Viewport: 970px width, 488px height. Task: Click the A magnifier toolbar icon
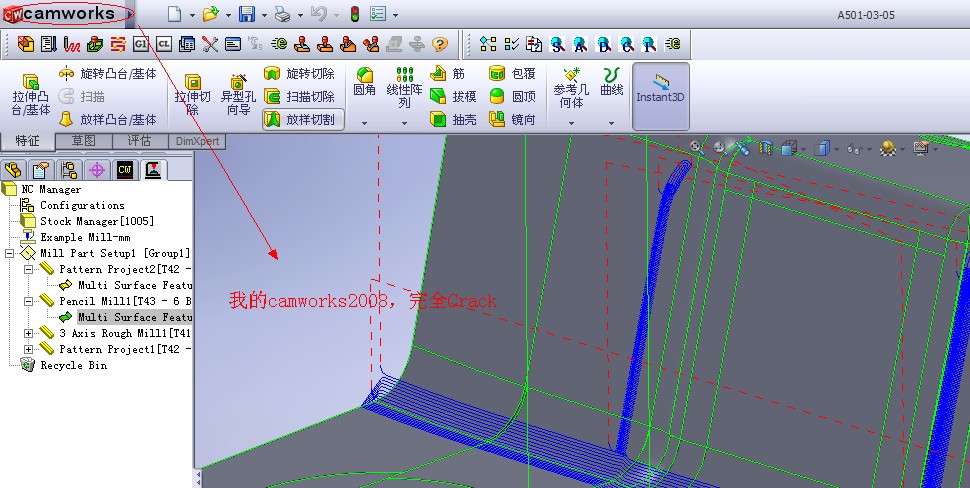coord(580,44)
